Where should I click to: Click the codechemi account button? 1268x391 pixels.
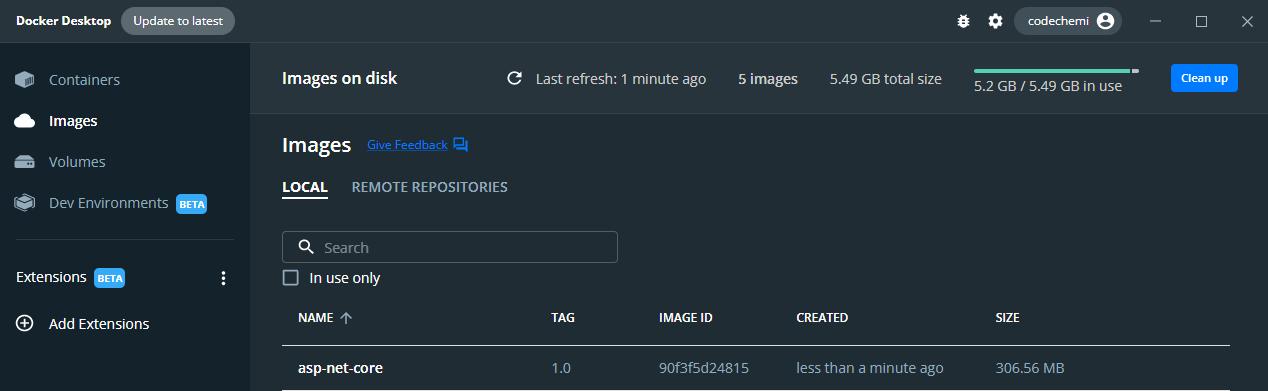coord(1068,21)
